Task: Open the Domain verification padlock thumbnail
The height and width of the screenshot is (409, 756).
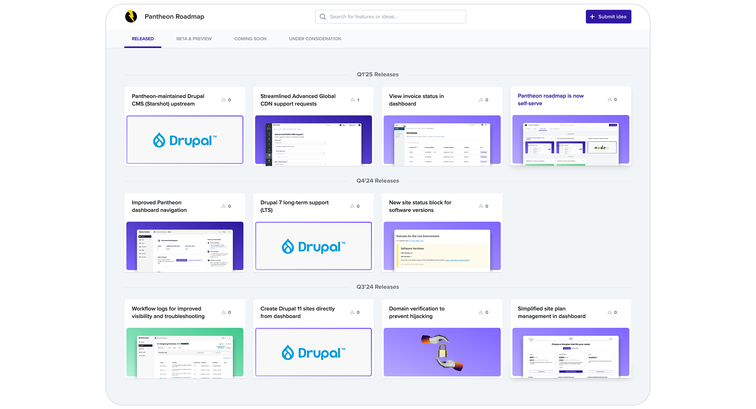Action: point(443,353)
